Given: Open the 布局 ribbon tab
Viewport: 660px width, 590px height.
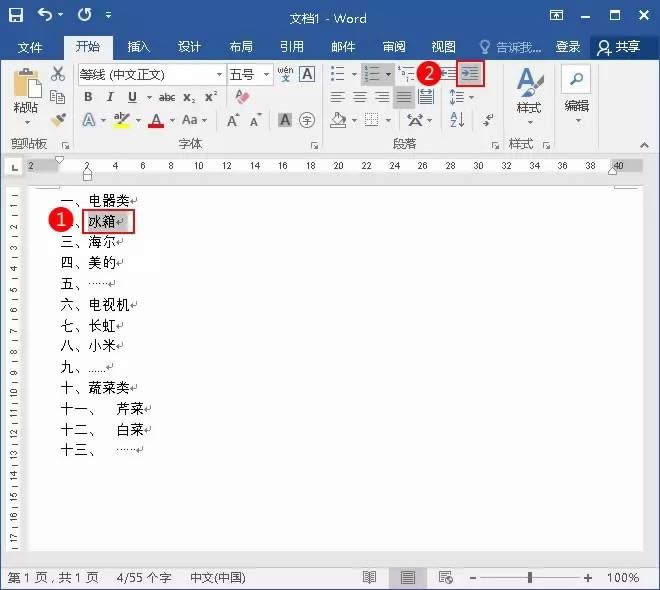Looking at the screenshot, I should pyautogui.click(x=241, y=47).
